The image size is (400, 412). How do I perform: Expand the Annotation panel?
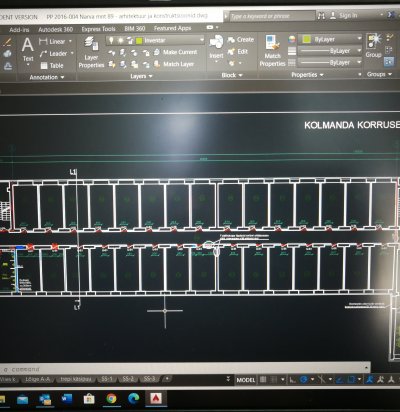point(47,77)
